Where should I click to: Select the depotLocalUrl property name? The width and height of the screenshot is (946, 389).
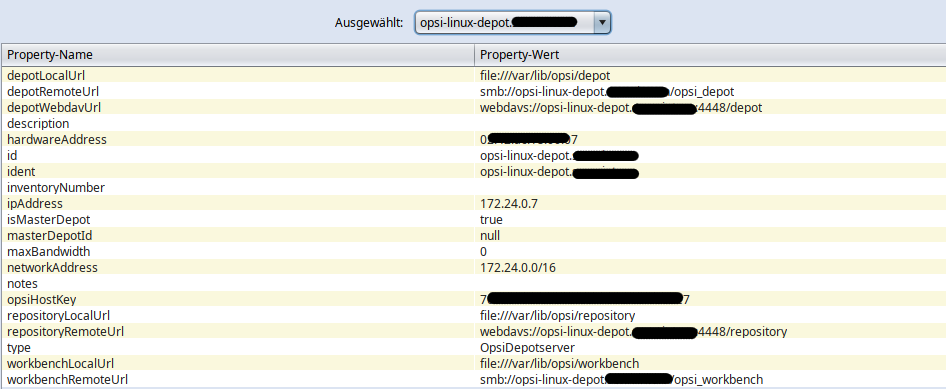point(46,75)
